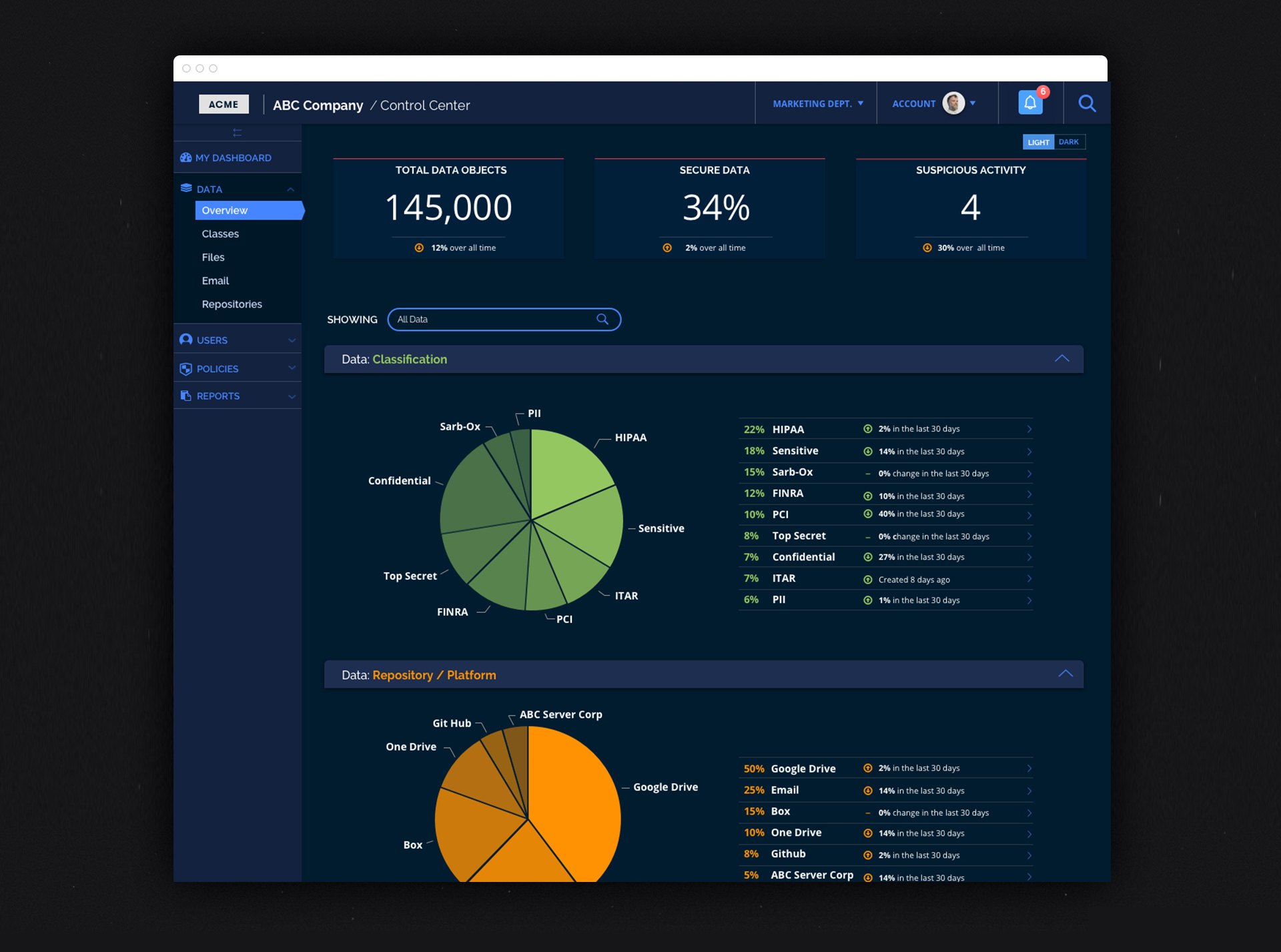Viewport: 1281px width, 952px height.
Task: Expand the Reports section chevron
Action: (x=292, y=396)
